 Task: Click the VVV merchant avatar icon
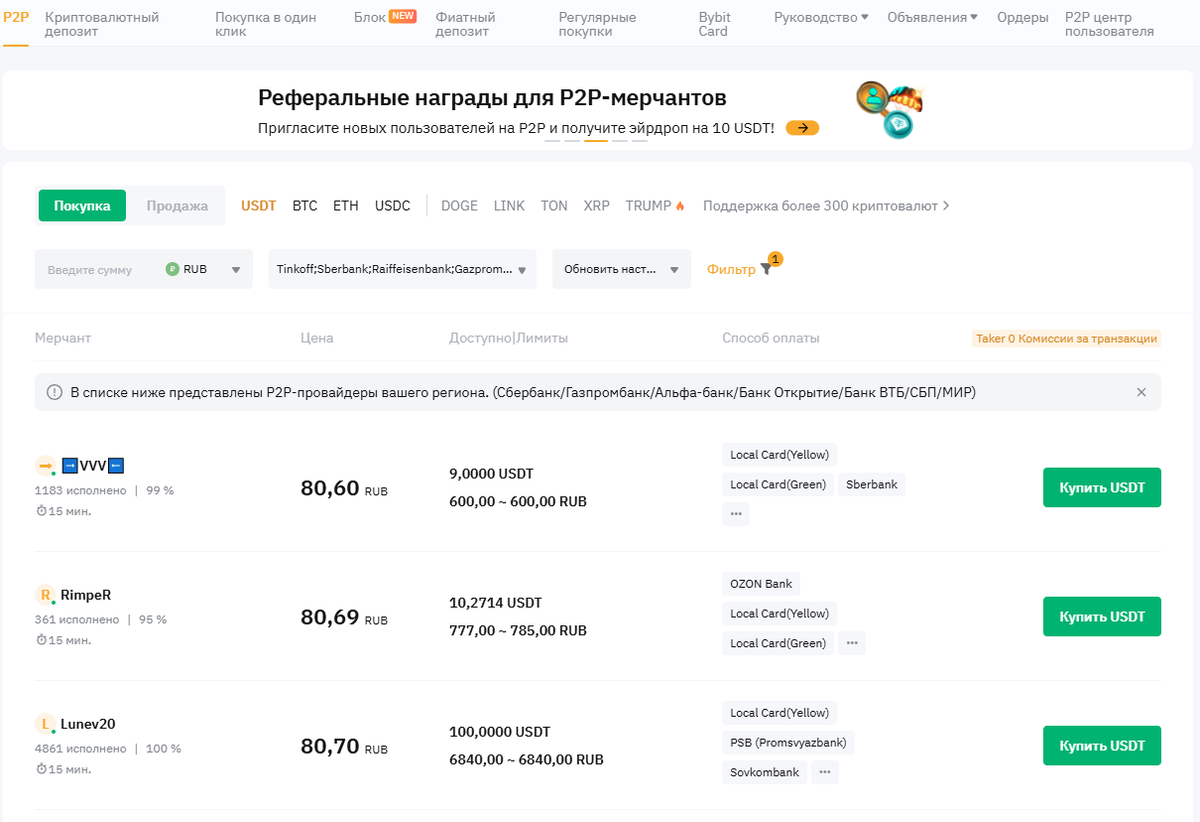pyautogui.click(x=46, y=465)
